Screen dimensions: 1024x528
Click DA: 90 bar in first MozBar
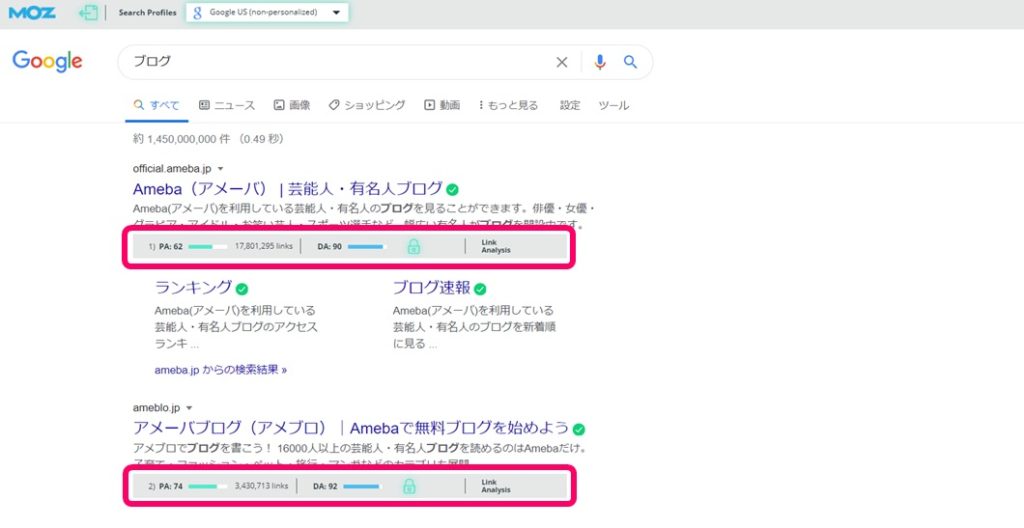(x=366, y=246)
